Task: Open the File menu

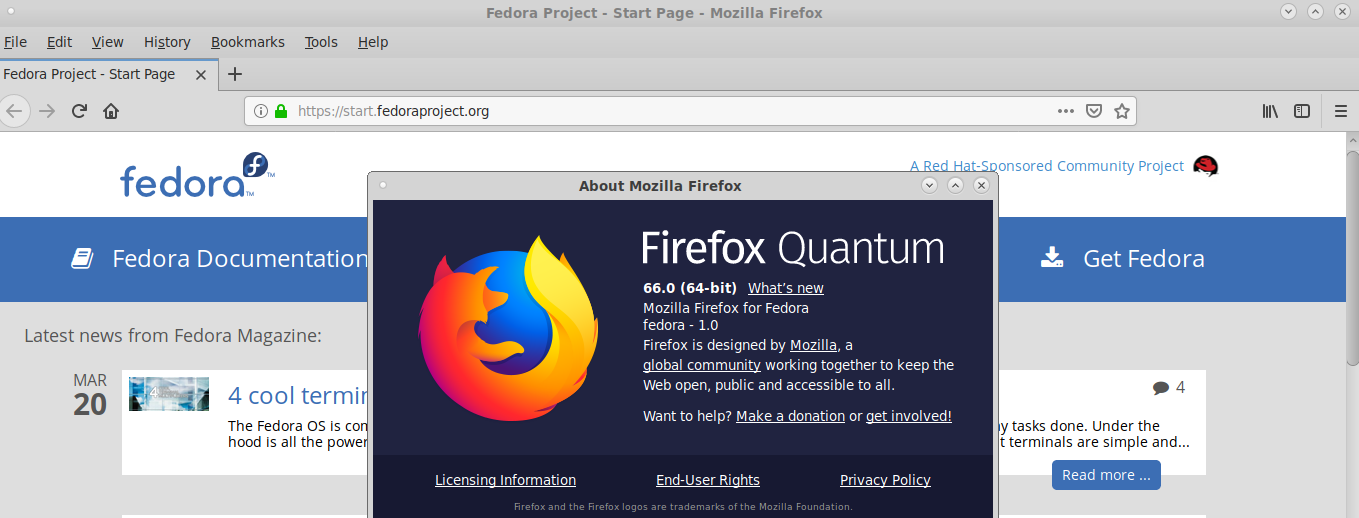Action: pos(15,42)
